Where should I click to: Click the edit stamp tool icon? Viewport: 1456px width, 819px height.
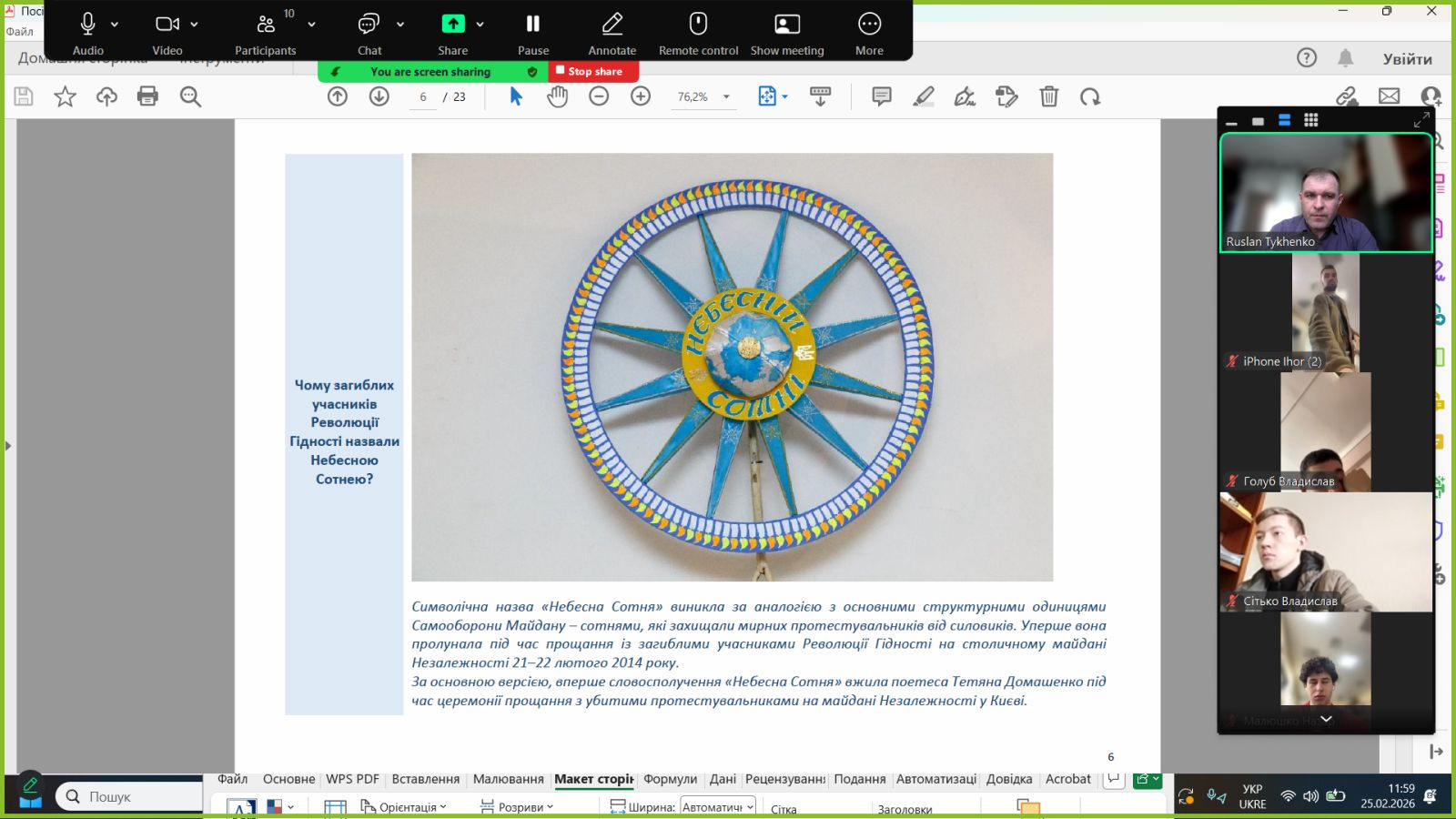click(x=1006, y=96)
